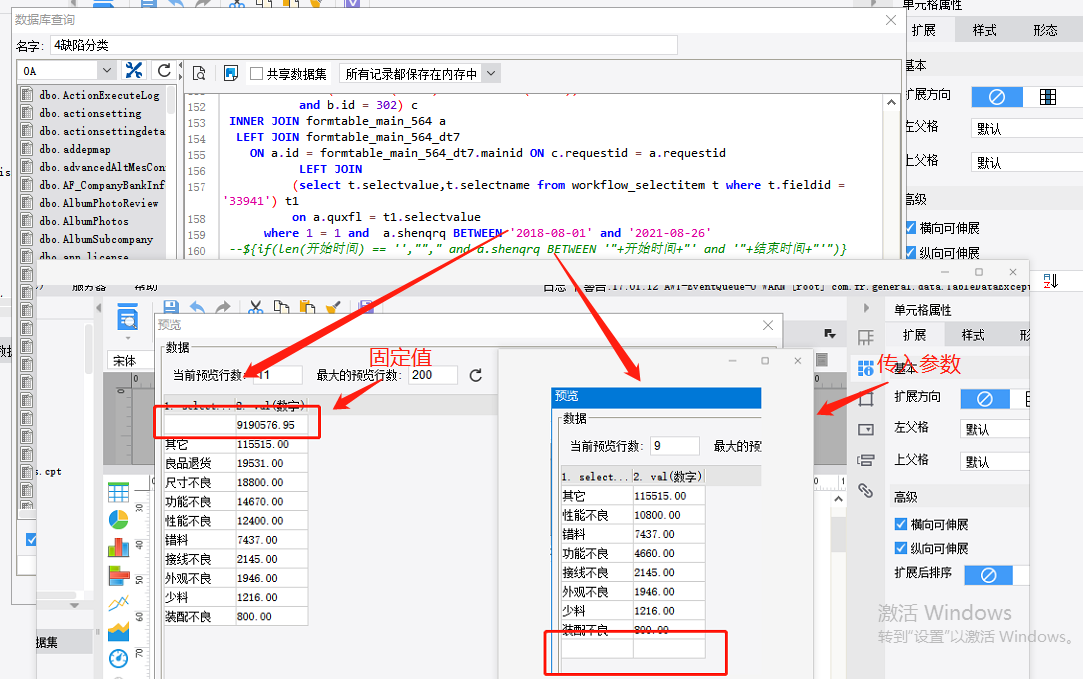Enable the 共享数据集 checkbox
The height and width of the screenshot is (679, 1083).
pyautogui.click(x=256, y=74)
